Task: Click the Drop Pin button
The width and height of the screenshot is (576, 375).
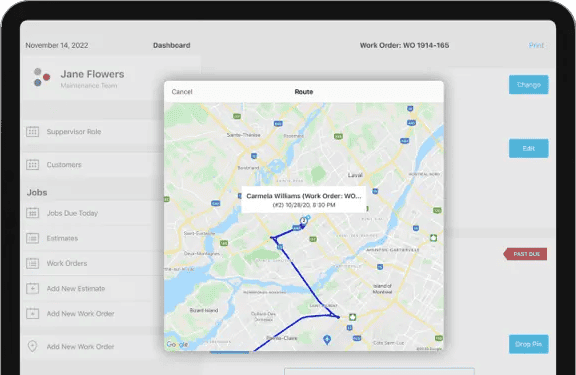Action: [x=528, y=344]
